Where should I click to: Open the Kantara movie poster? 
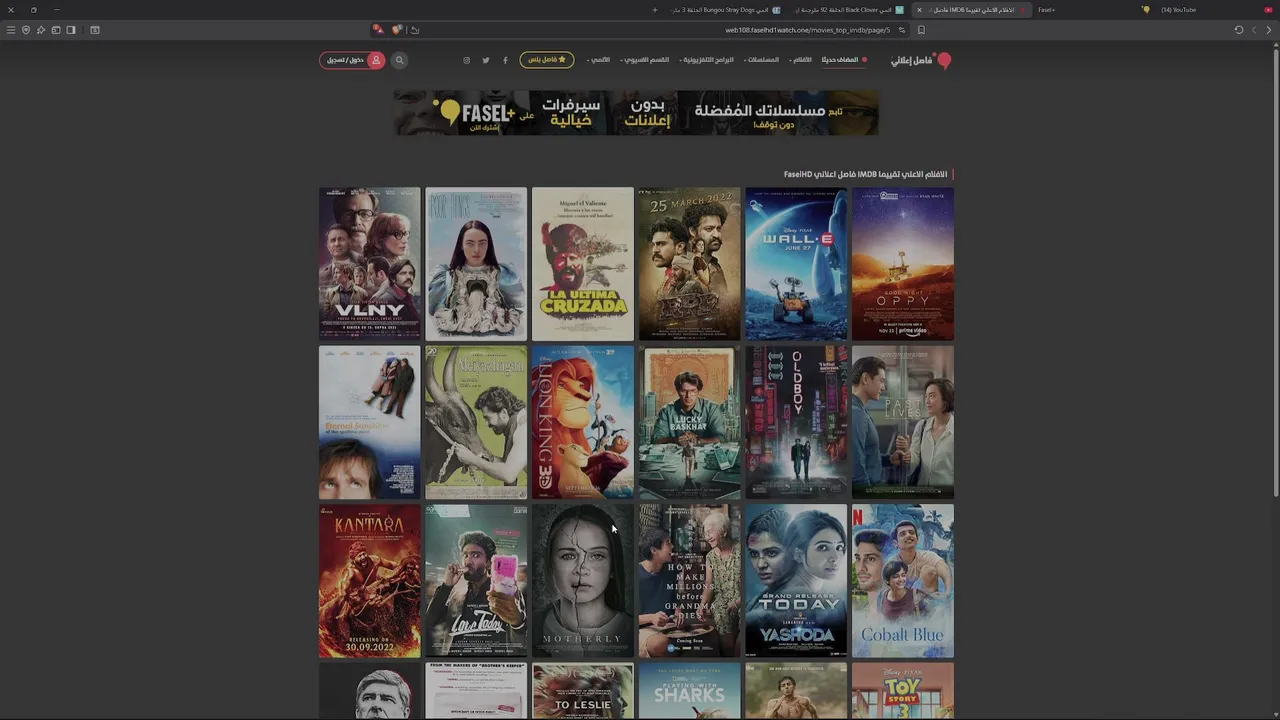[x=370, y=581]
